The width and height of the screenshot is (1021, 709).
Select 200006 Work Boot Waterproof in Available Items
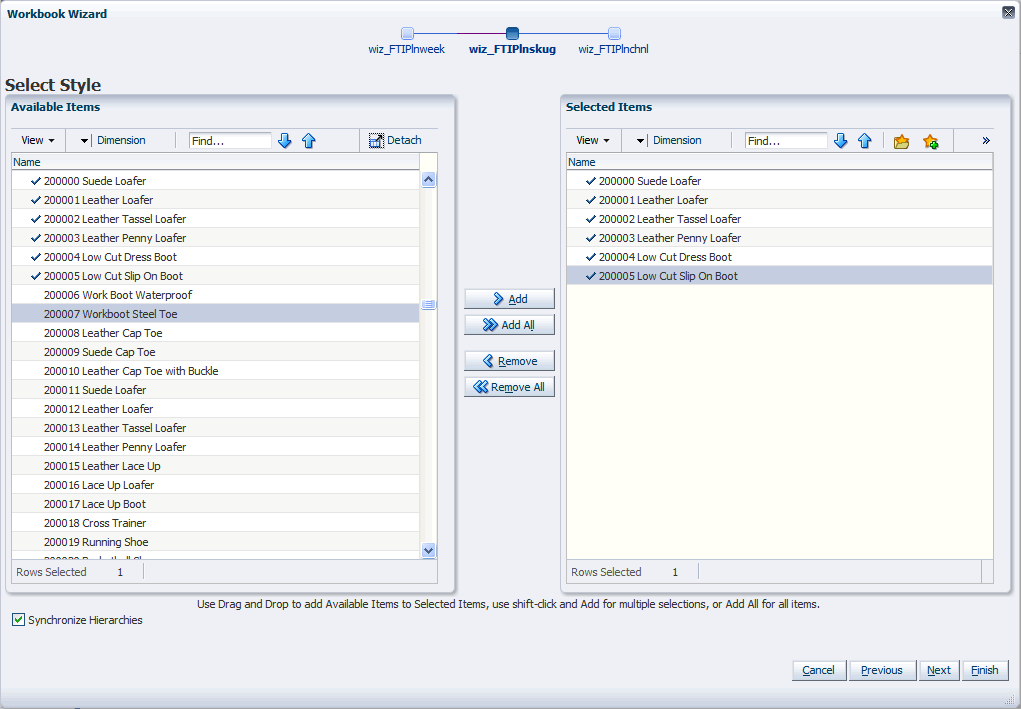point(216,295)
